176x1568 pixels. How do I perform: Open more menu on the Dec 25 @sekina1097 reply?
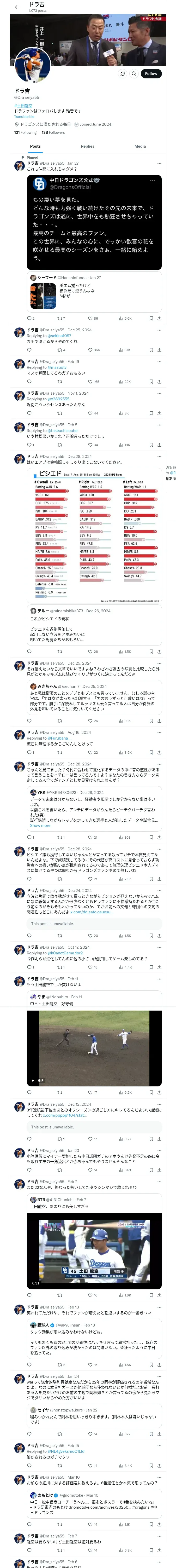point(159,330)
